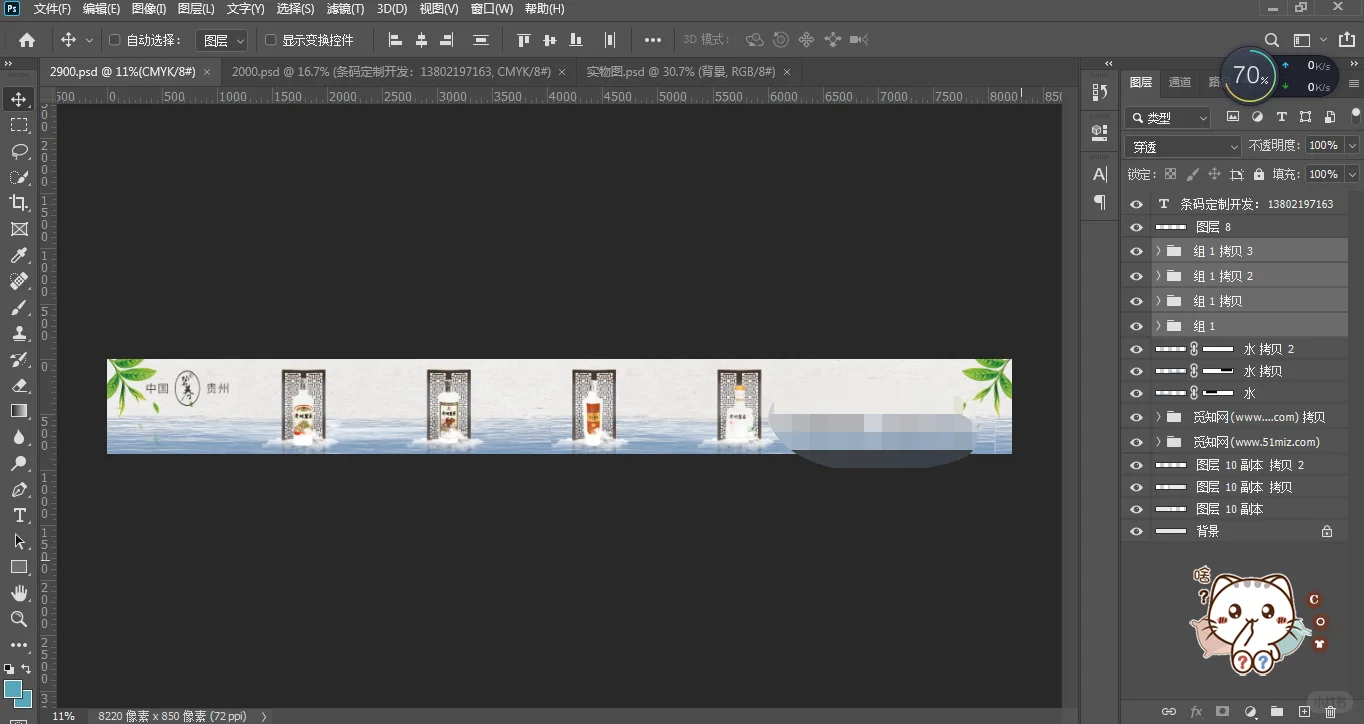Click the align top edges icon
Image resolution: width=1364 pixels, height=724 pixels.
pos(523,40)
